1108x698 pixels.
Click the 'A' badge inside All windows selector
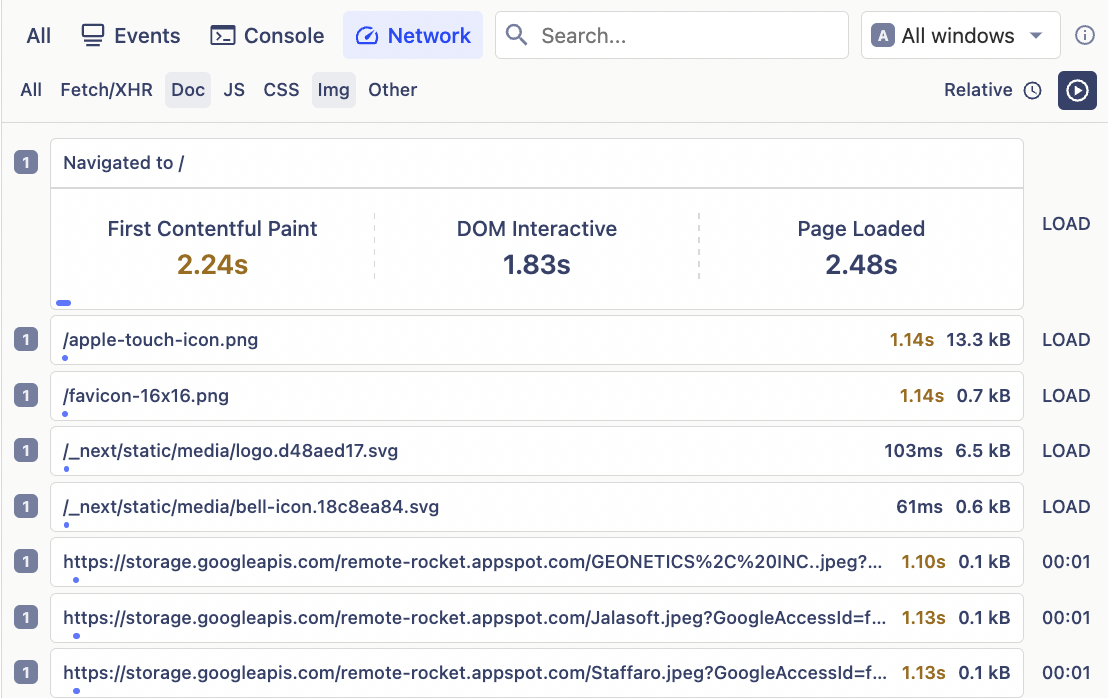coord(881,35)
